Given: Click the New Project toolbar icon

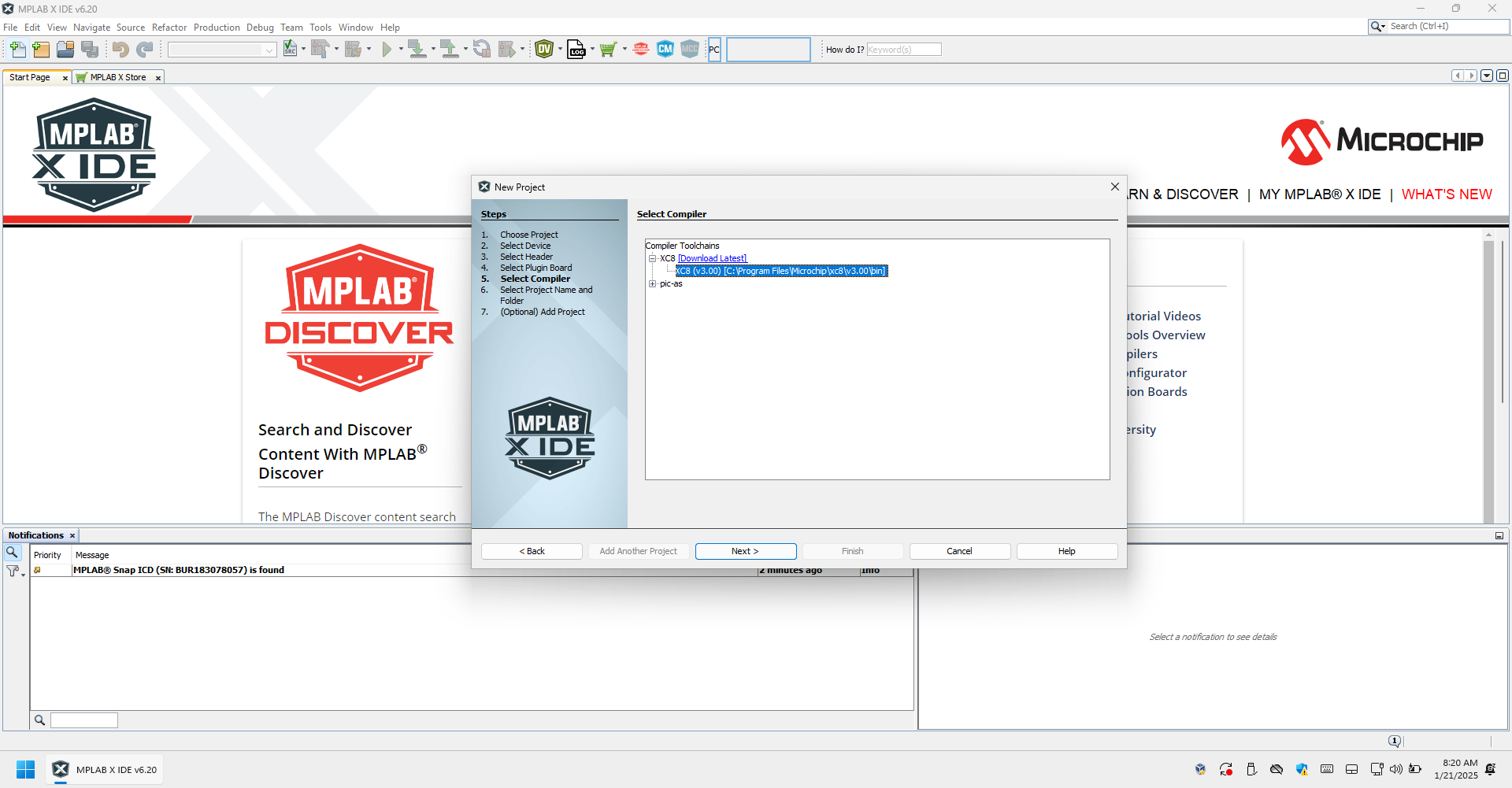Looking at the screenshot, I should coord(41,50).
